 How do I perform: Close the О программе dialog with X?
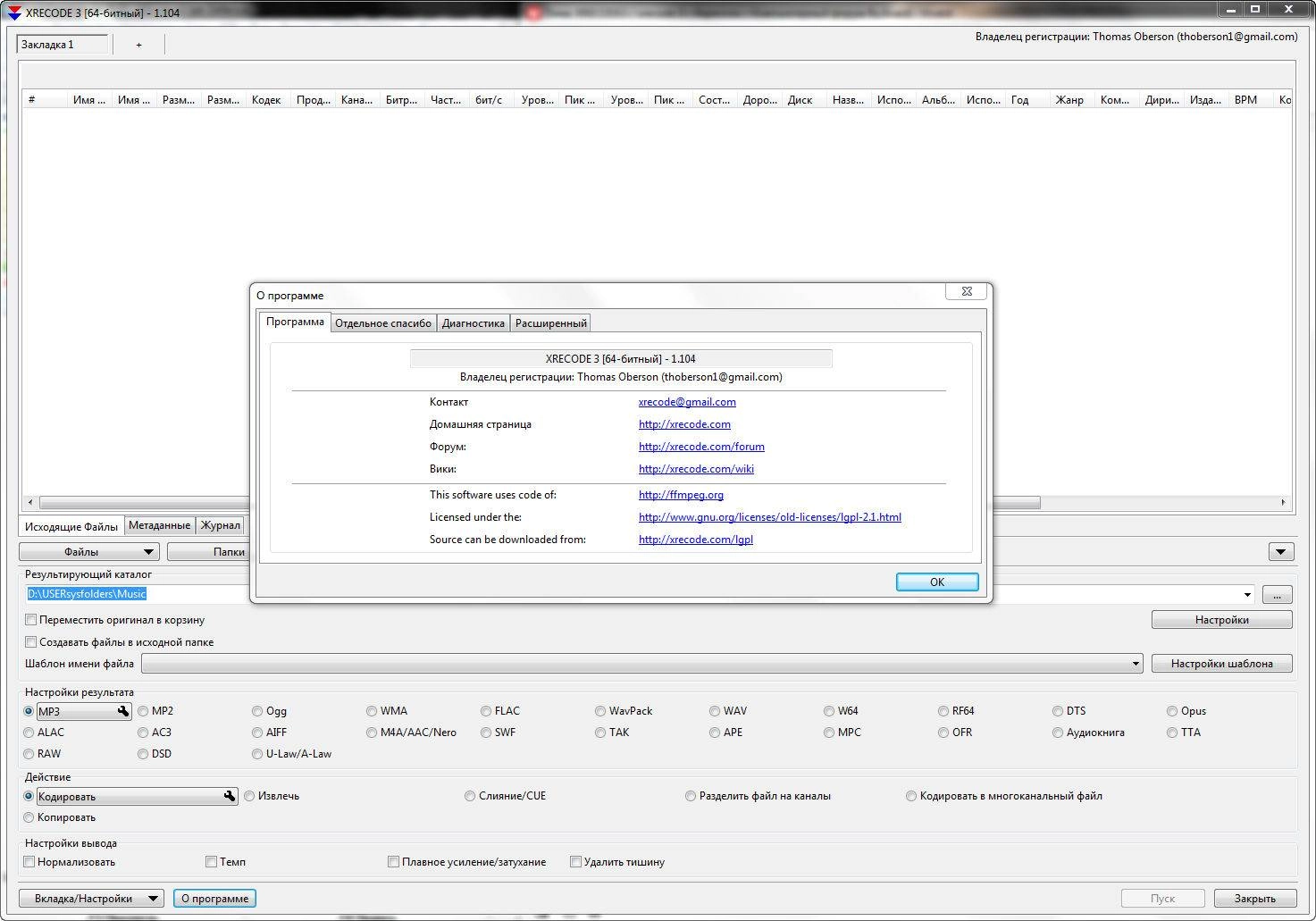[966, 291]
